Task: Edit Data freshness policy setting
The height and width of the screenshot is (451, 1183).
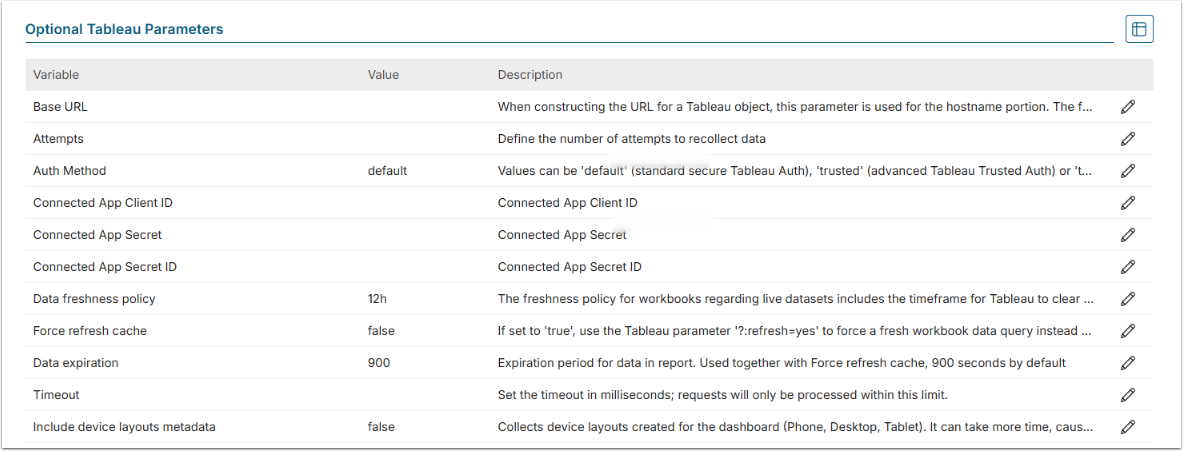Action: tap(1128, 299)
